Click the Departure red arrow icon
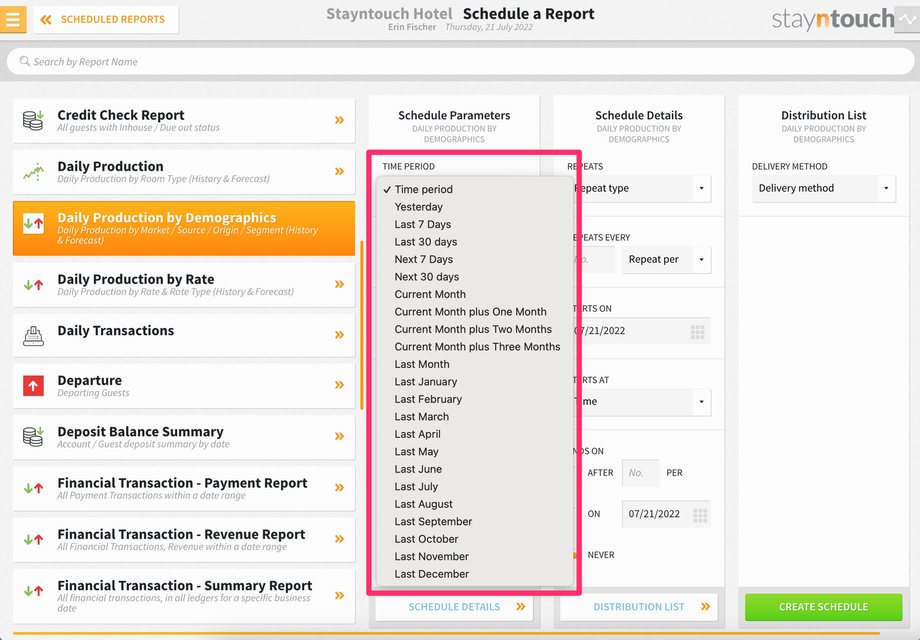The height and width of the screenshot is (640, 920). tap(33, 386)
